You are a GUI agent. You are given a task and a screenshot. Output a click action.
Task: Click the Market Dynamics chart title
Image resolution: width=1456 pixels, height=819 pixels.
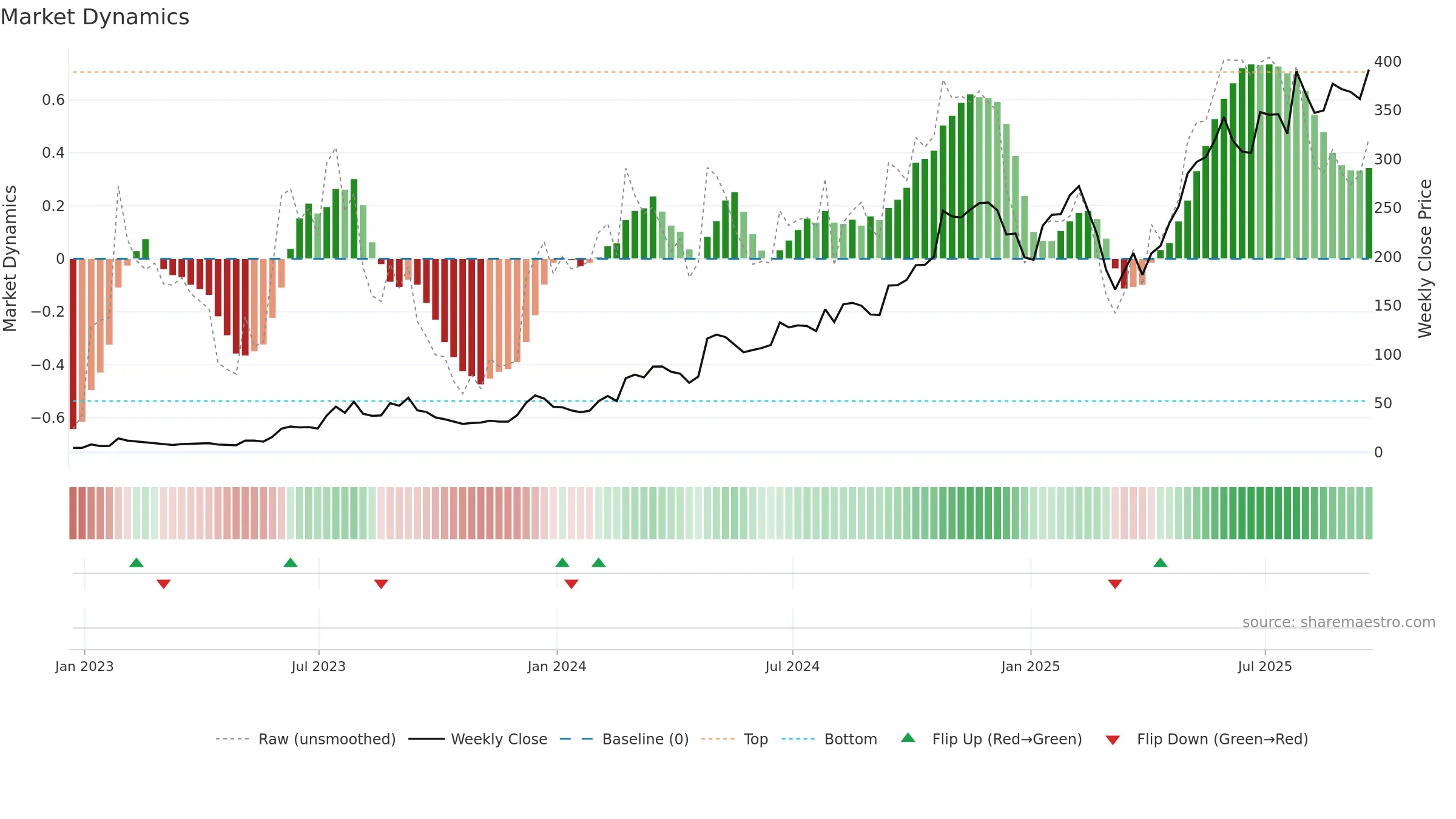(95, 17)
